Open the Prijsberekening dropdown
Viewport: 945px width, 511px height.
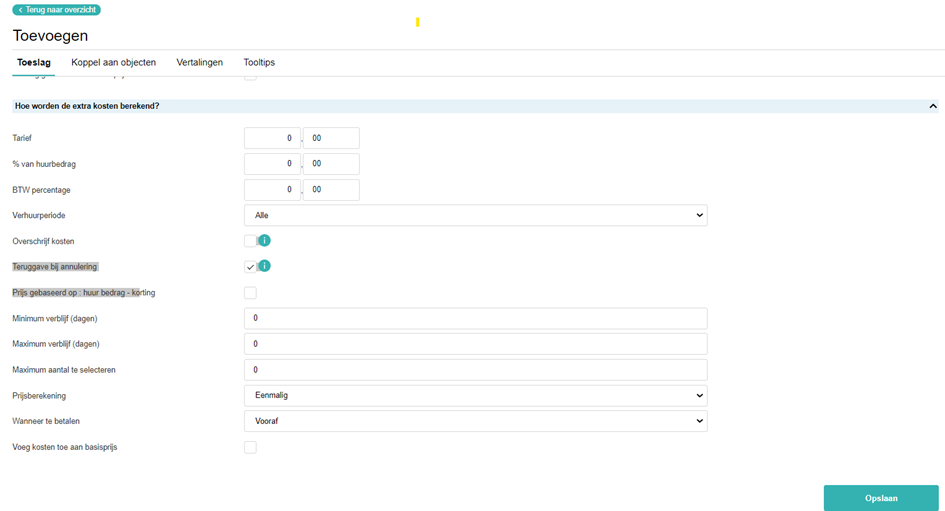pyautogui.click(x=476, y=395)
